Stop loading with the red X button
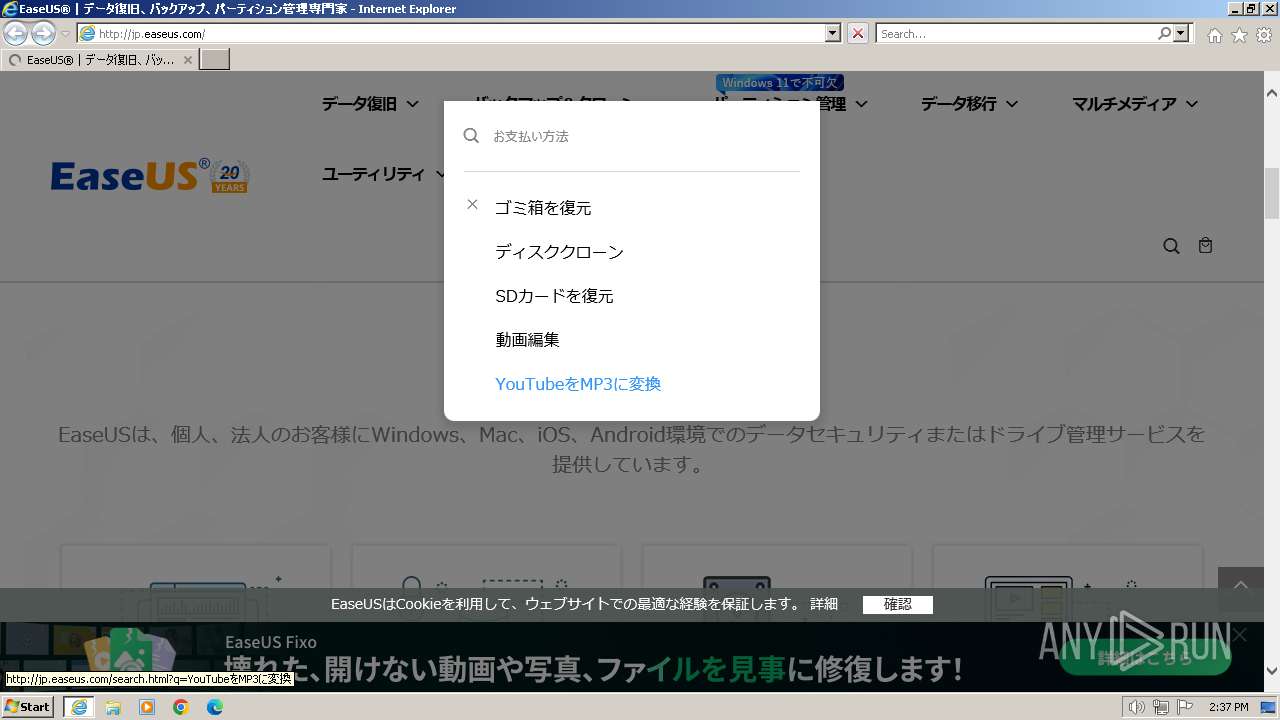 pos(858,33)
